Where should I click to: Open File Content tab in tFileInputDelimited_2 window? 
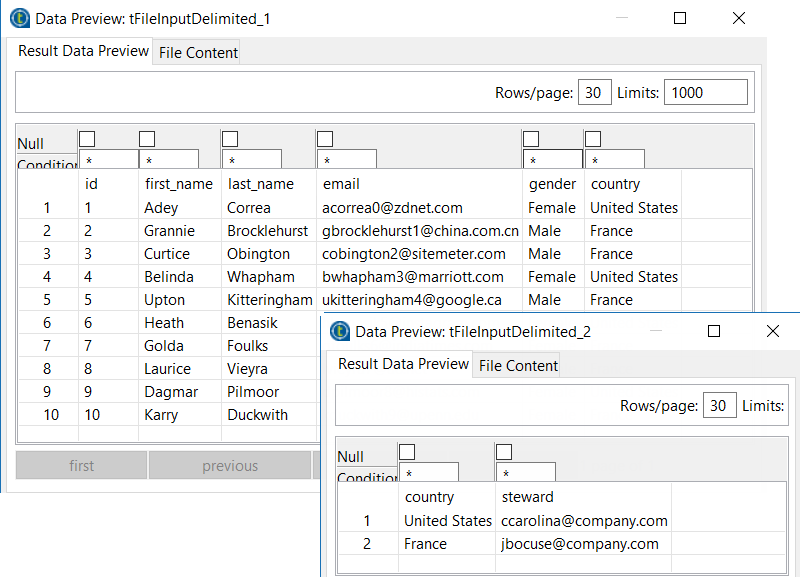518,365
